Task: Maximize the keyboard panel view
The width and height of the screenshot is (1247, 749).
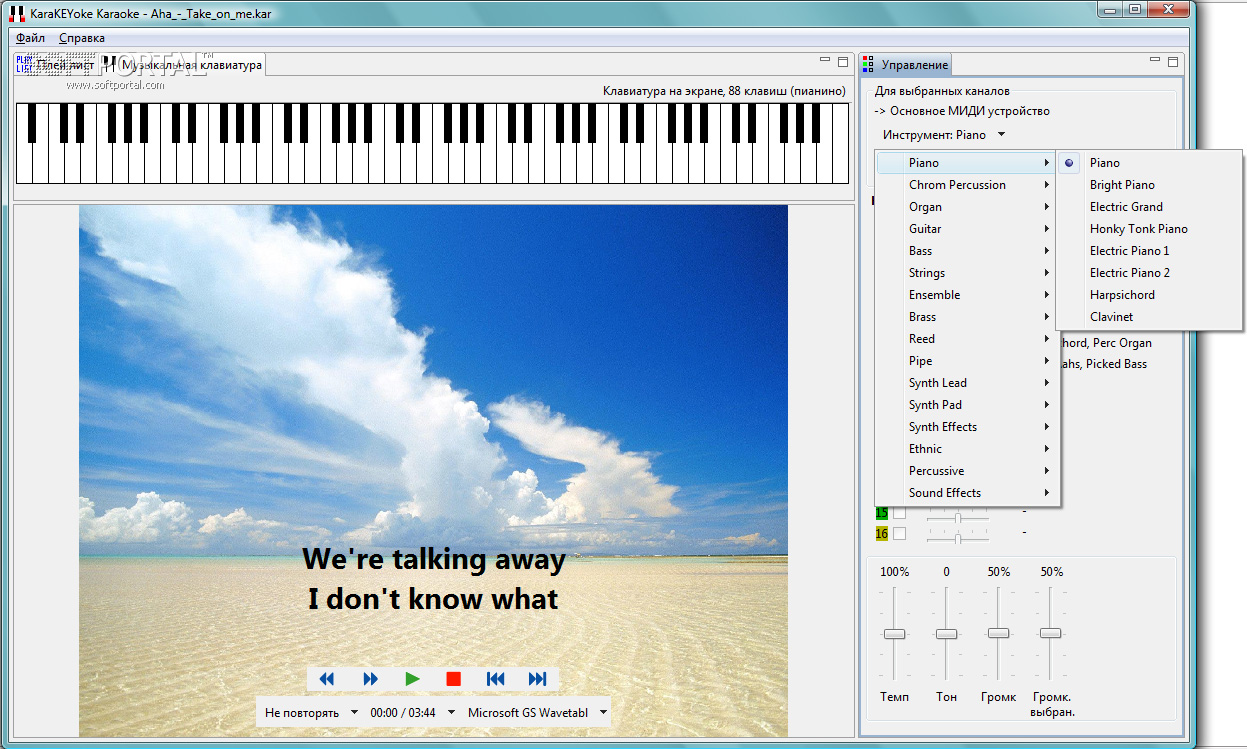Action: (843, 61)
